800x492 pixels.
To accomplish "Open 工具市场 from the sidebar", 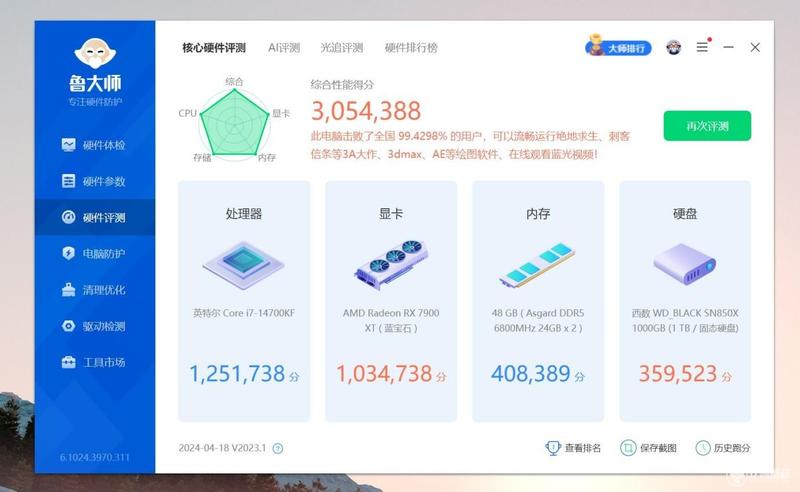I will 94,362.
